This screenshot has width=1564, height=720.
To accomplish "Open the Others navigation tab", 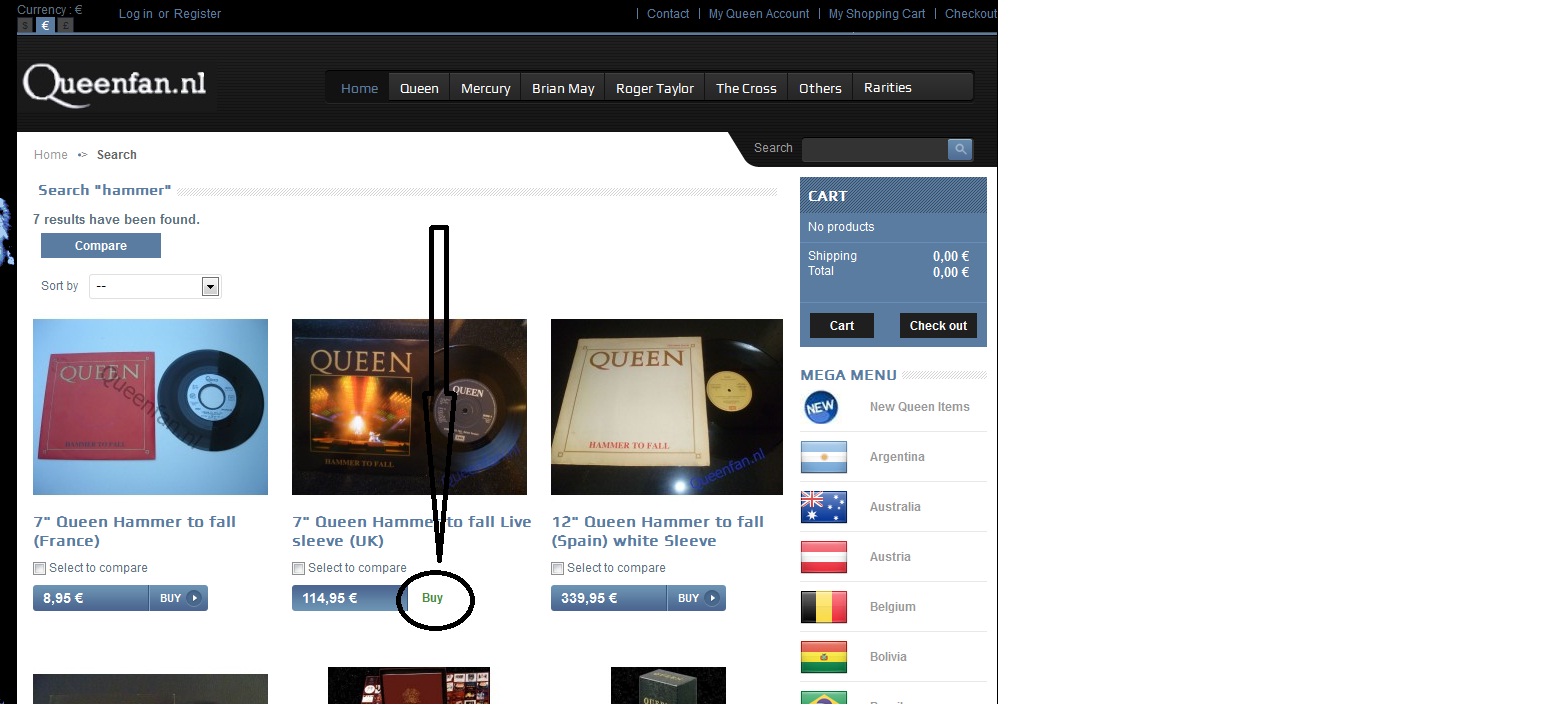I will coord(820,88).
